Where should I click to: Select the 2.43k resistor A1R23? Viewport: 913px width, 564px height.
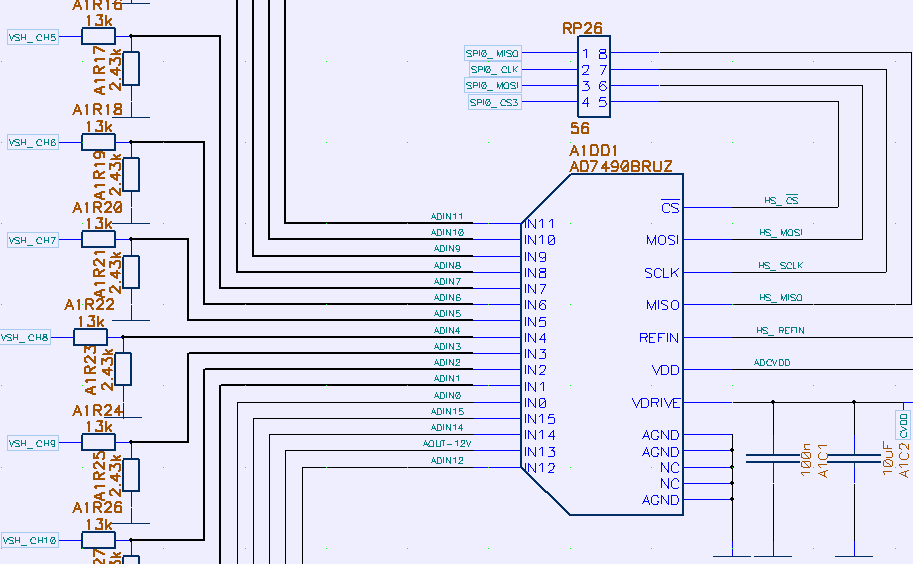123,368
